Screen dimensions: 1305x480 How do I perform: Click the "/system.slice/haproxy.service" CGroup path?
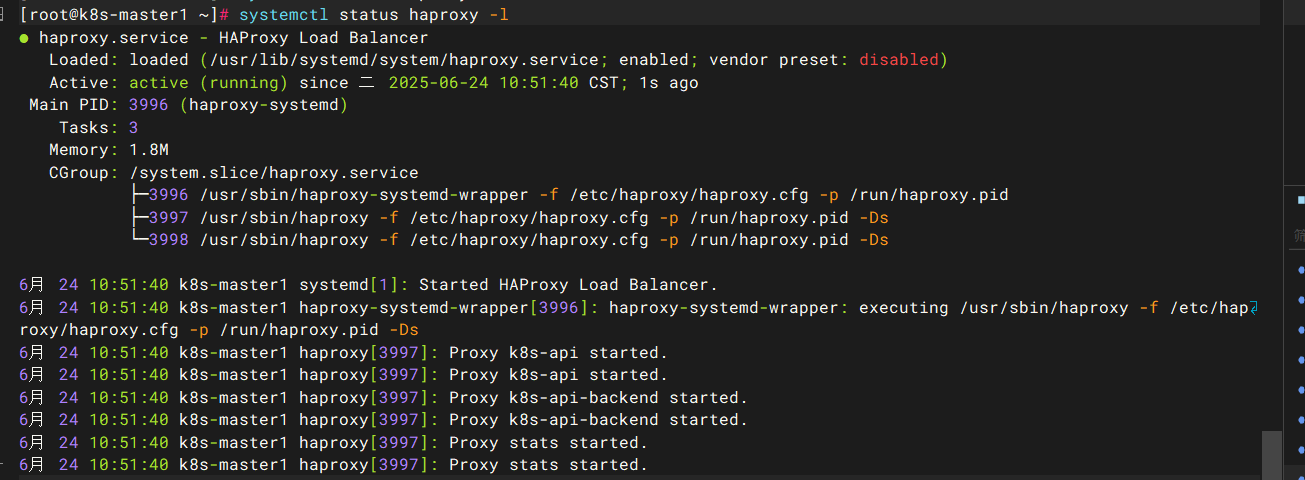[x=274, y=173]
